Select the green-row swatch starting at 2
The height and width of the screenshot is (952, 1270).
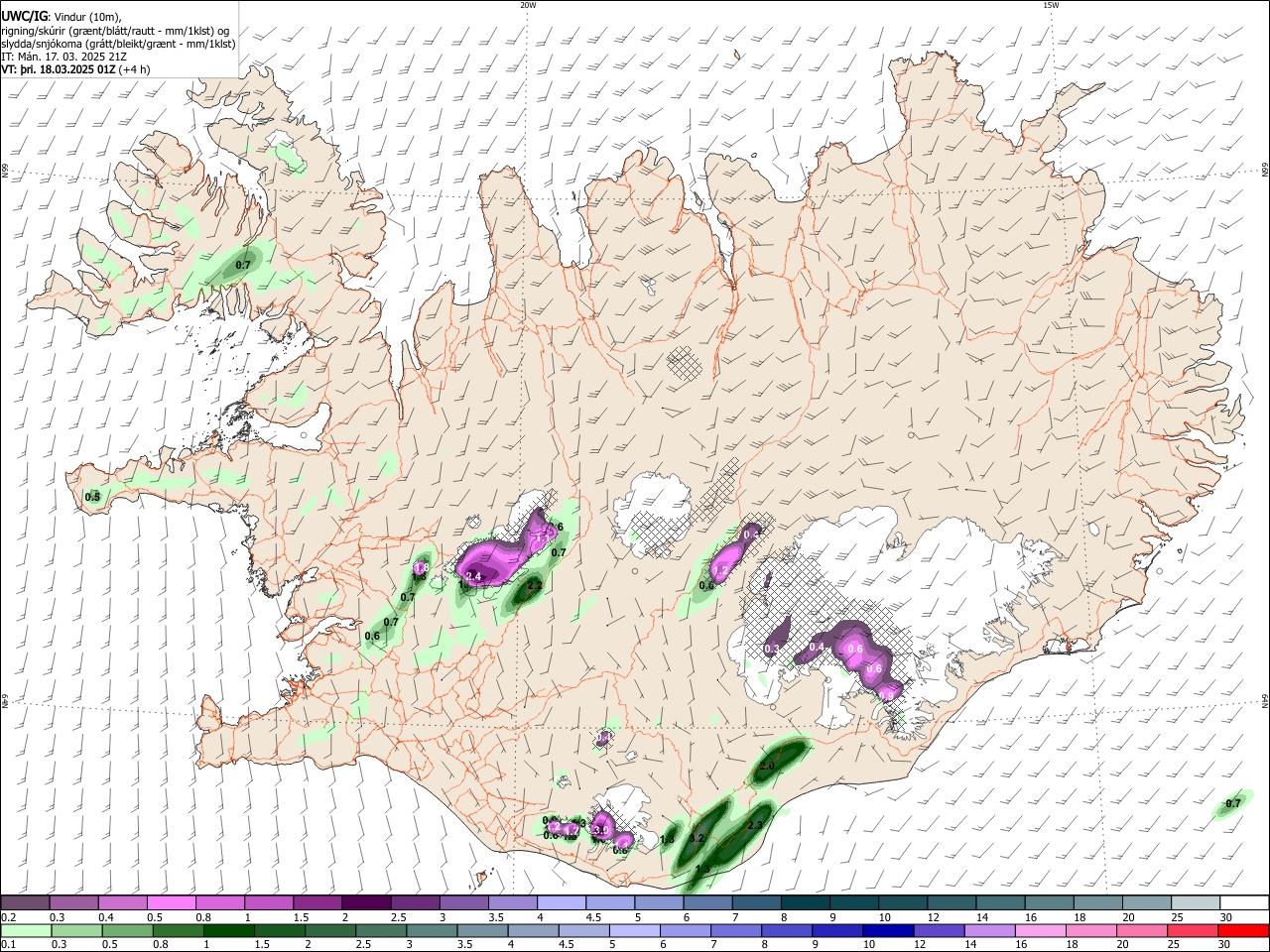coord(330,930)
